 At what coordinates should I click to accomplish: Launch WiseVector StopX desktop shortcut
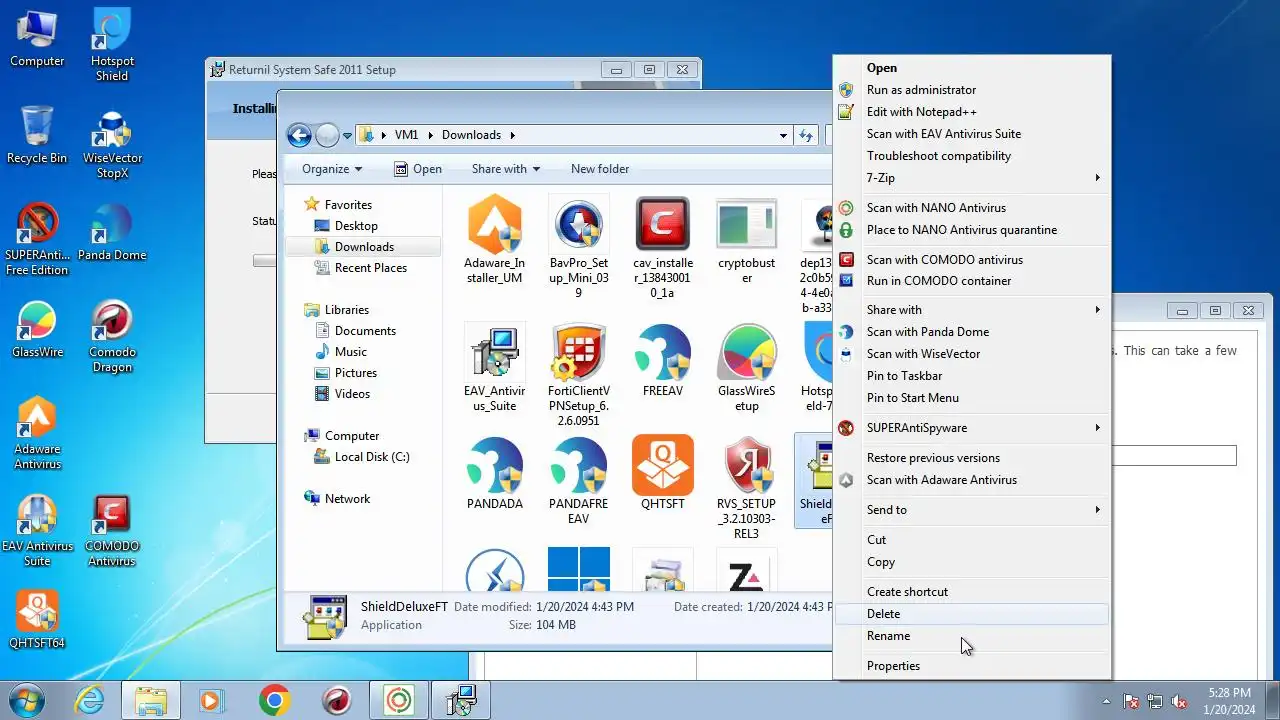coord(112,143)
